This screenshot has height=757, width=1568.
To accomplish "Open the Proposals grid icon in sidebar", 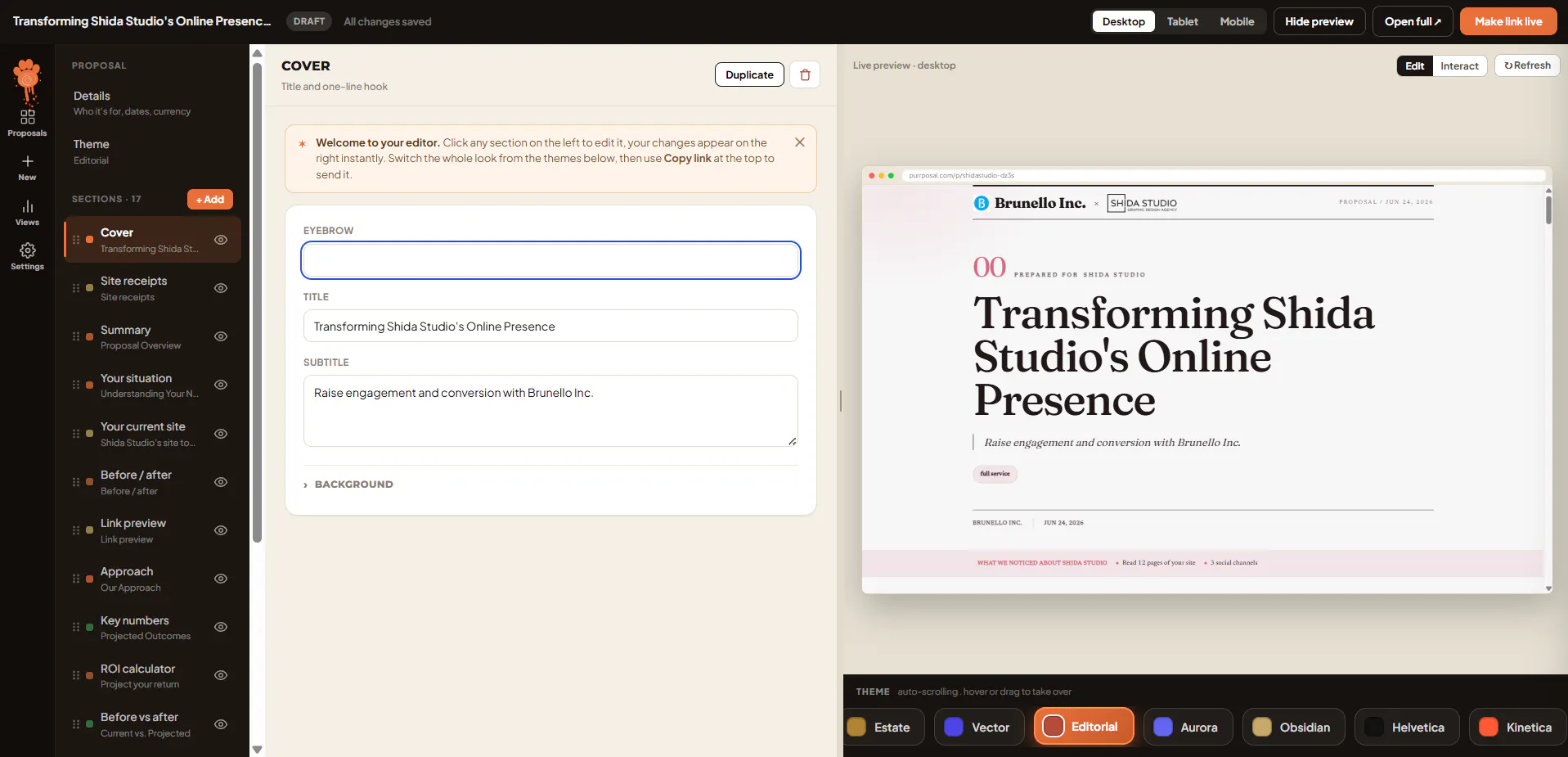I will pyautogui.click(x=27, y=117).
